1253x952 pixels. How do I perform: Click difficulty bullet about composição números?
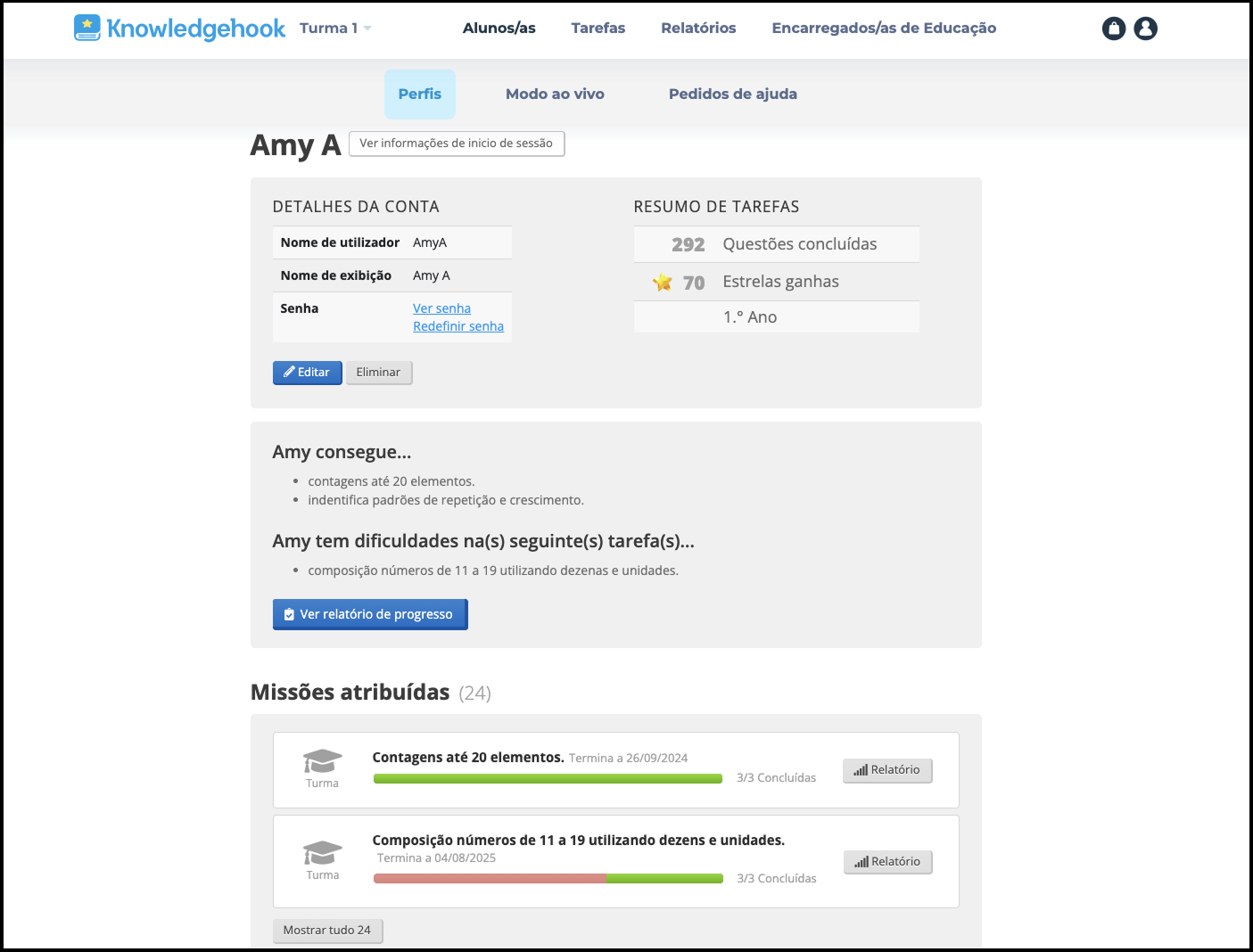(493, 570)
